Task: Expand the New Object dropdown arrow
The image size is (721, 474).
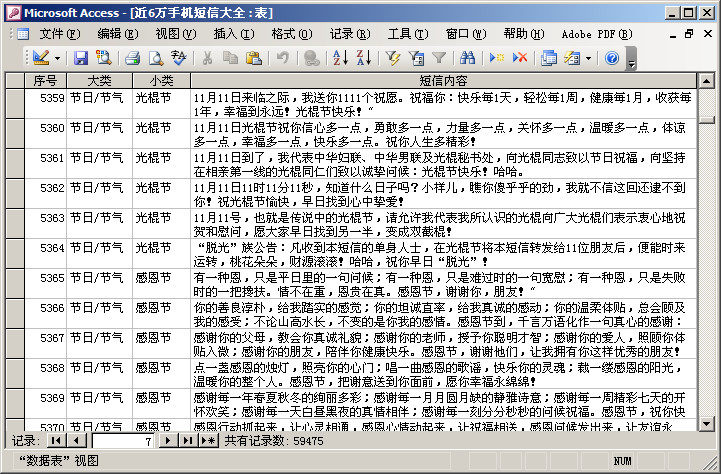Action: point(588,58)
